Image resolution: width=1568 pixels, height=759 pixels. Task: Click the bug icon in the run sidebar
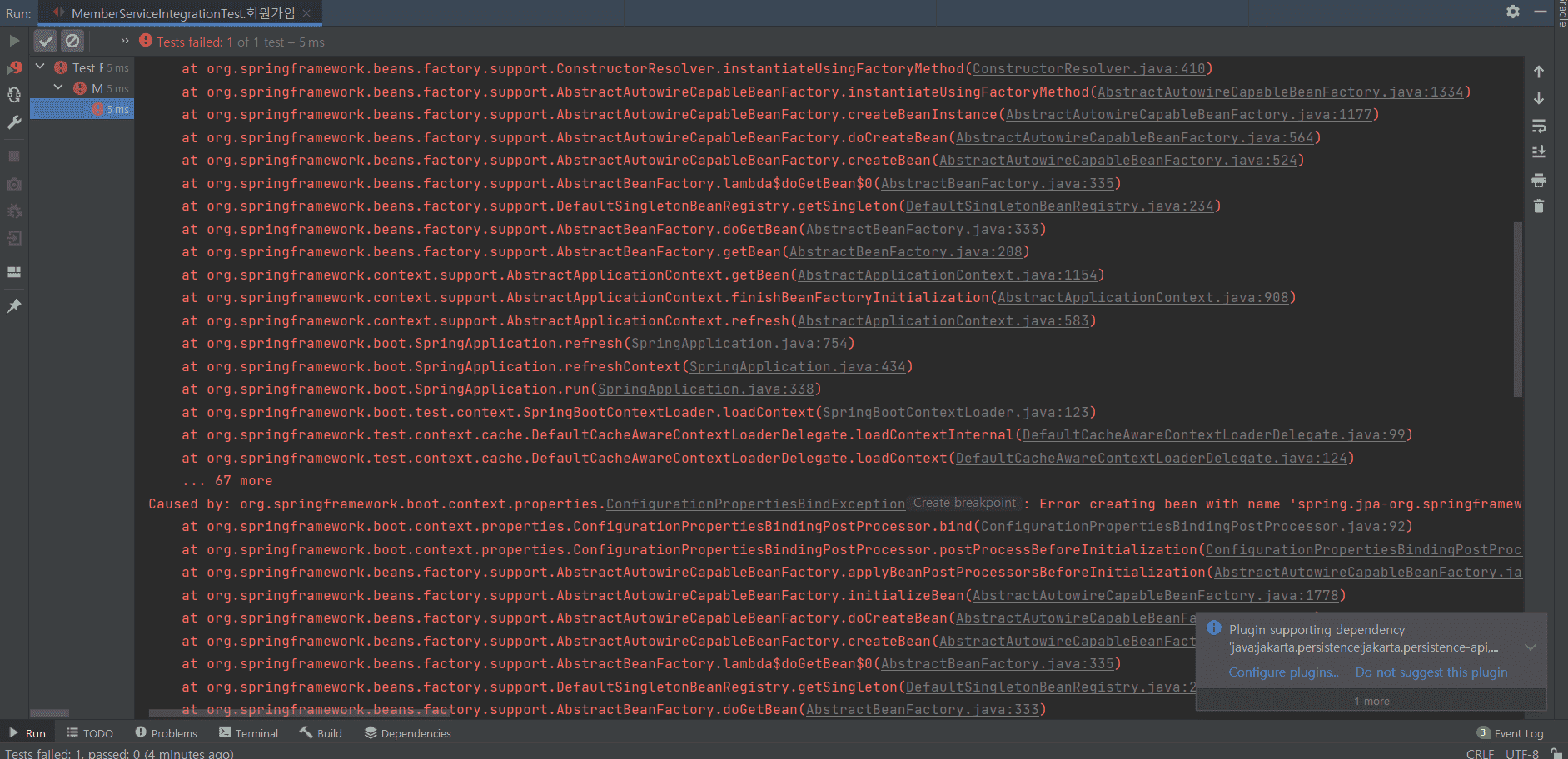(x=14, y=211)
